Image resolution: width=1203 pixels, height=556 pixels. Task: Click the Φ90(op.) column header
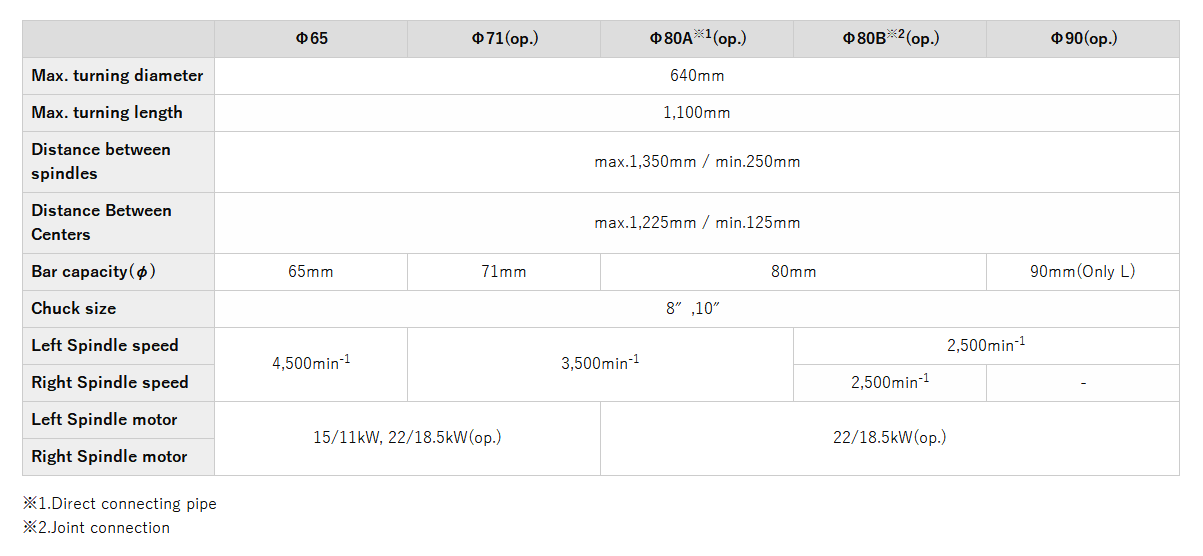coord(1083,39)
